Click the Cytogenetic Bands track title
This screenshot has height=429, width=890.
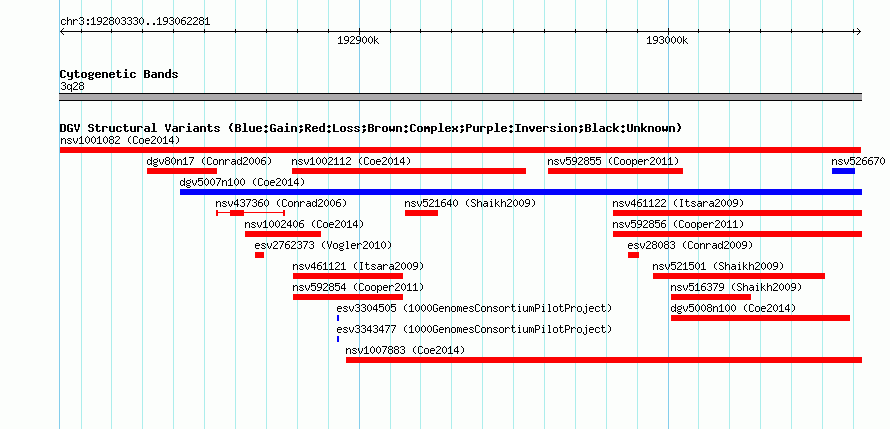(119, 74)
